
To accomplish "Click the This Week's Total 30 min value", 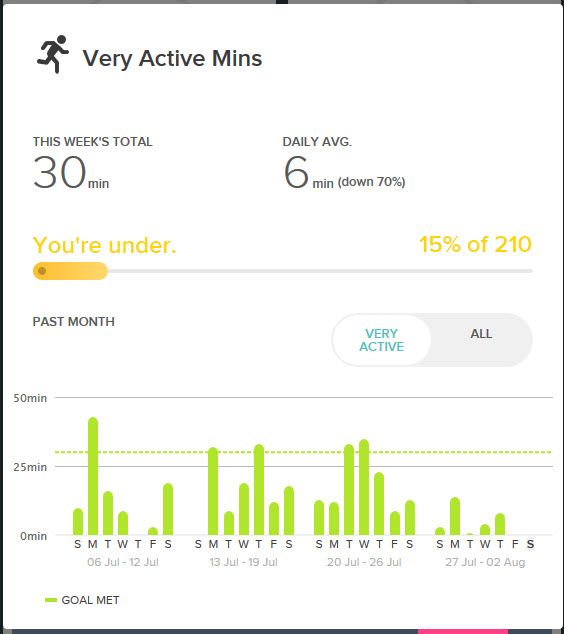I will pyautogui.click(x=71, y=173).
